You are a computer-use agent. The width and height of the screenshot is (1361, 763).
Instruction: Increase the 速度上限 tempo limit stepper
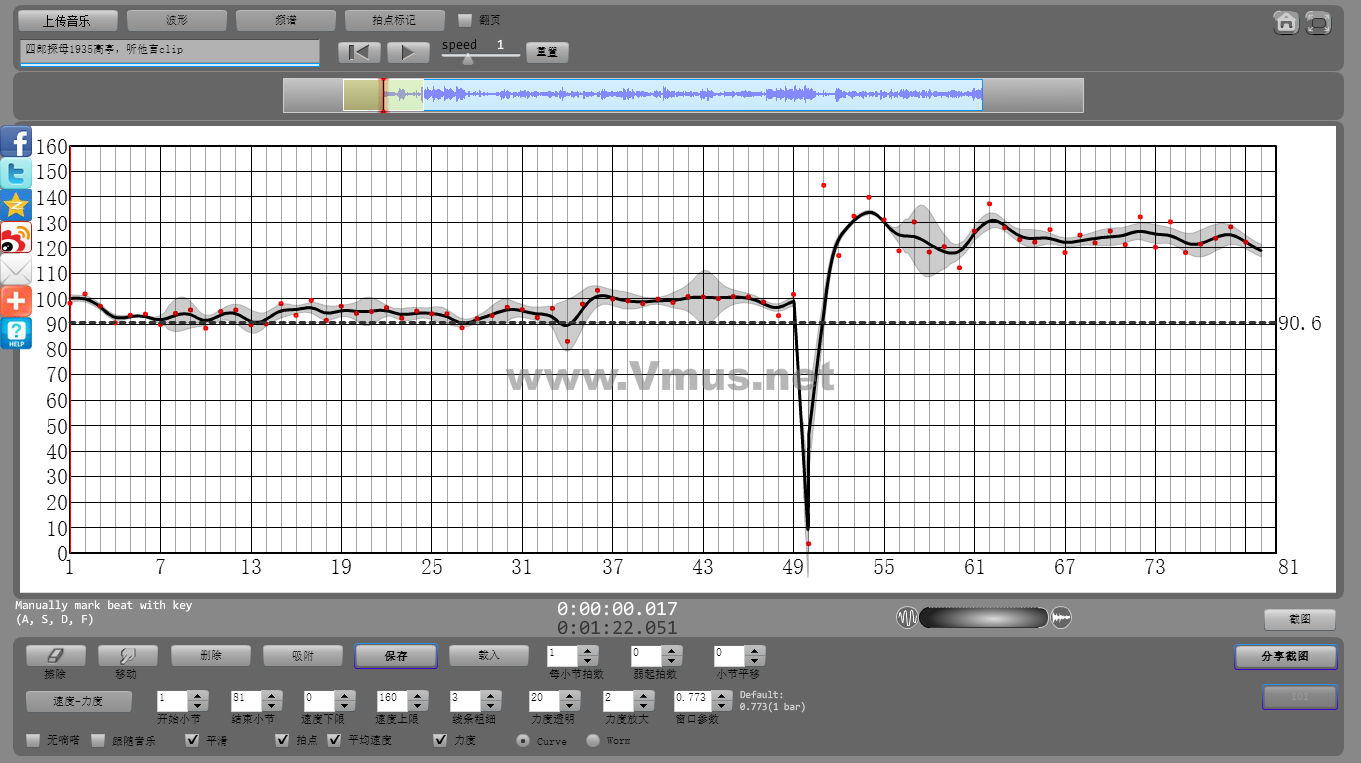417,695
